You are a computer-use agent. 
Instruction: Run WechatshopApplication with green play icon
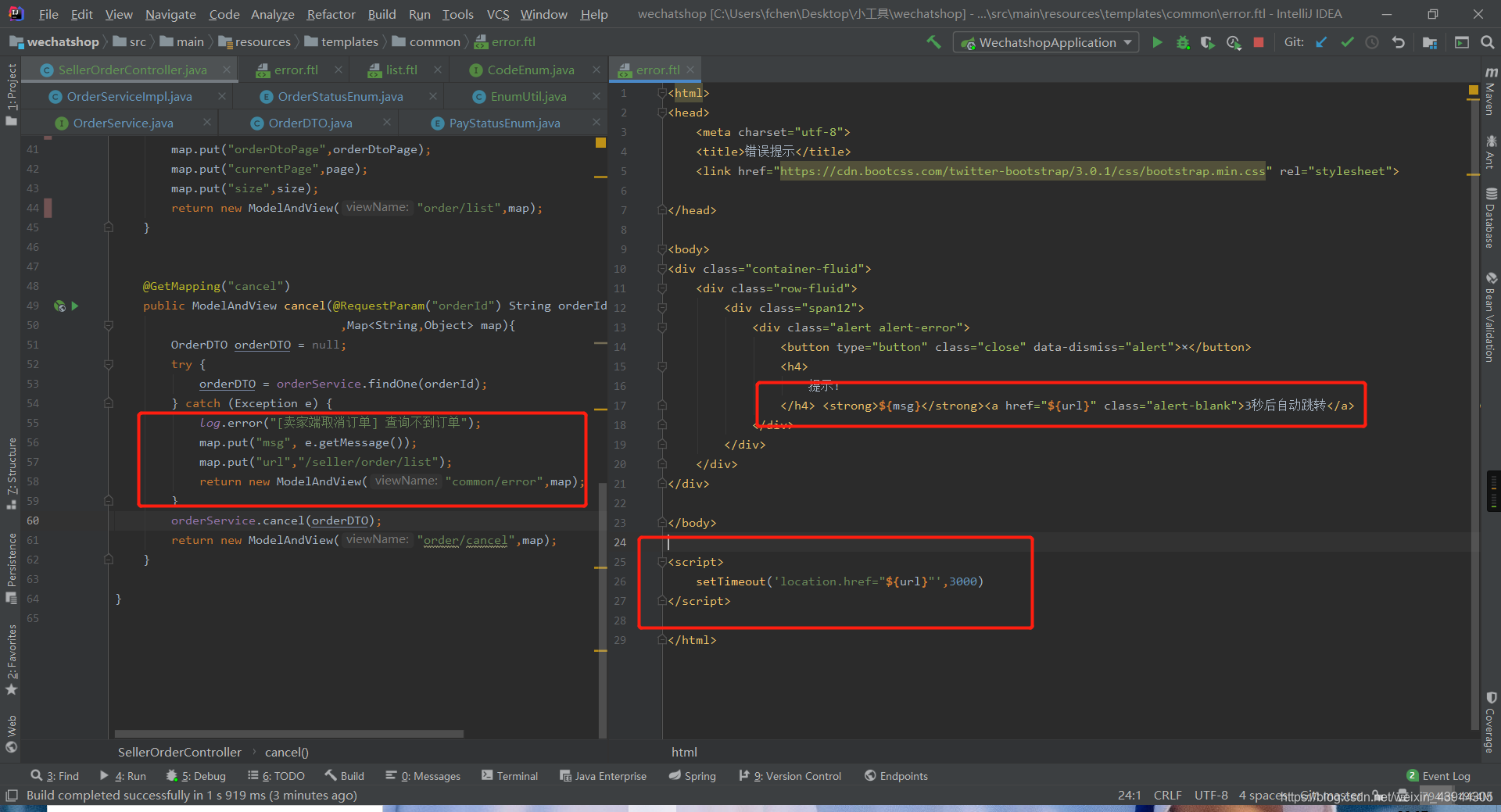(1157, 42)
